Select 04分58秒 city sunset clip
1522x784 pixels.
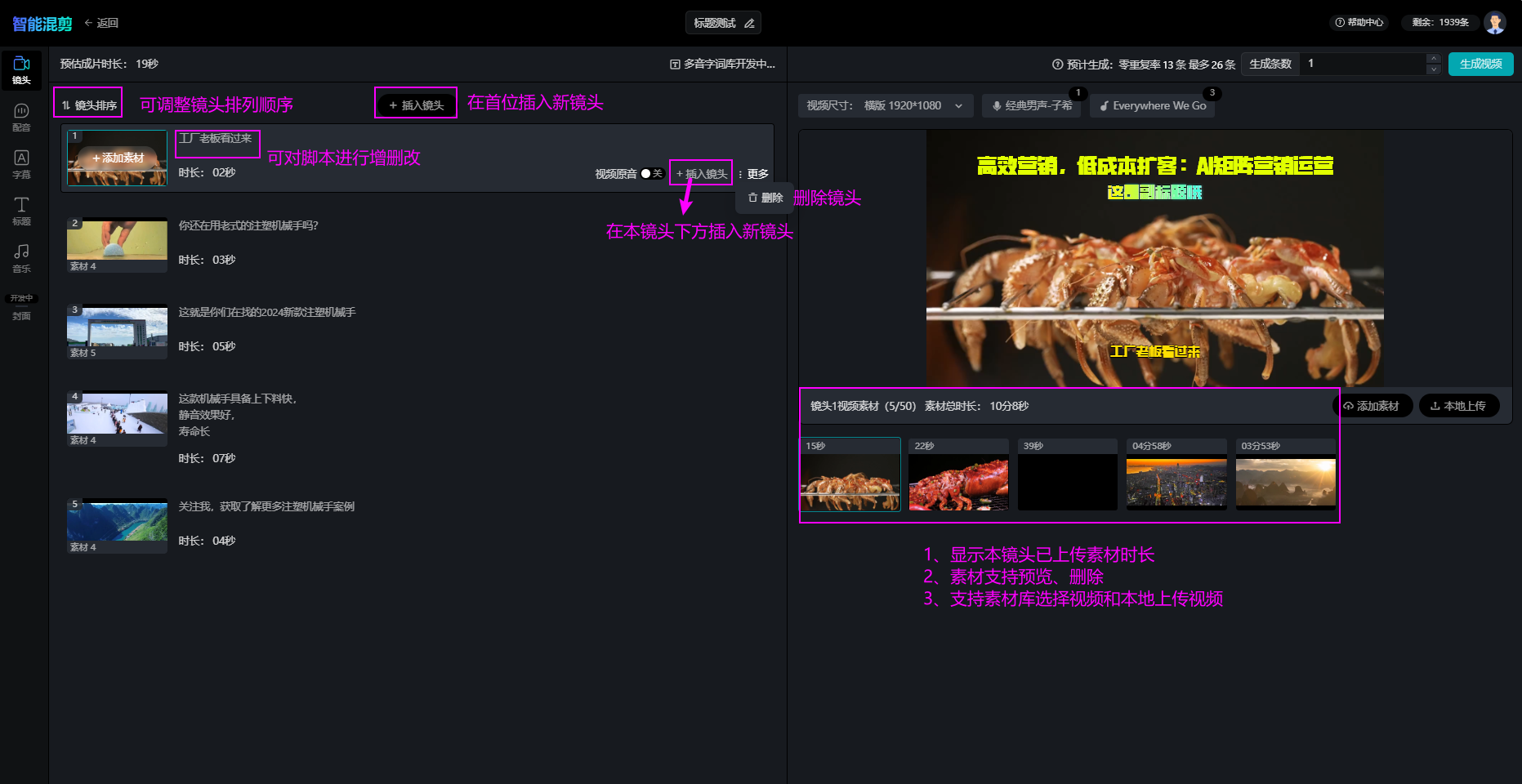pyautogui.click(x=1176, y=474)
